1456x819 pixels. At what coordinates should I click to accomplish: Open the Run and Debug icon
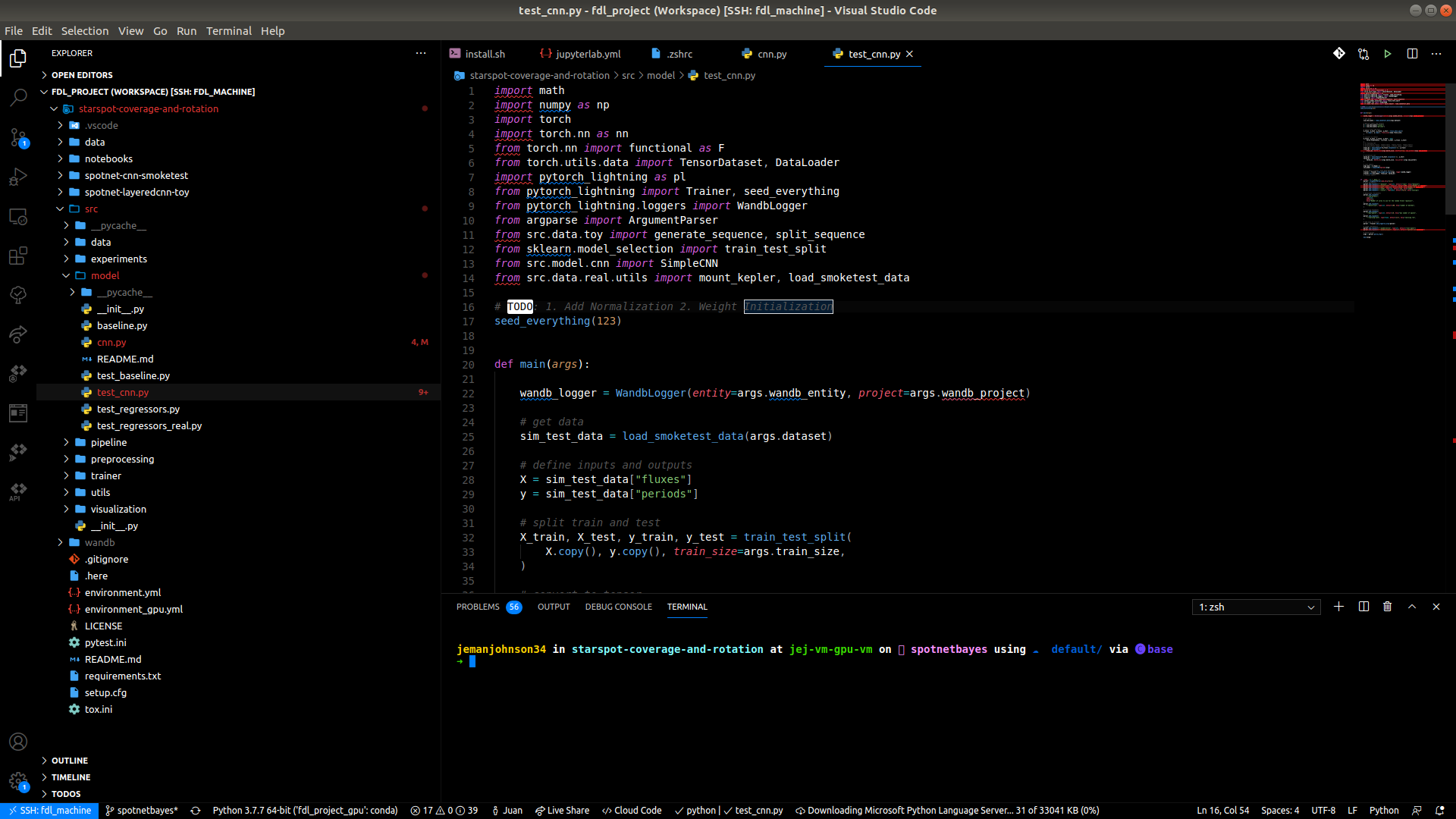coord(18,177)
